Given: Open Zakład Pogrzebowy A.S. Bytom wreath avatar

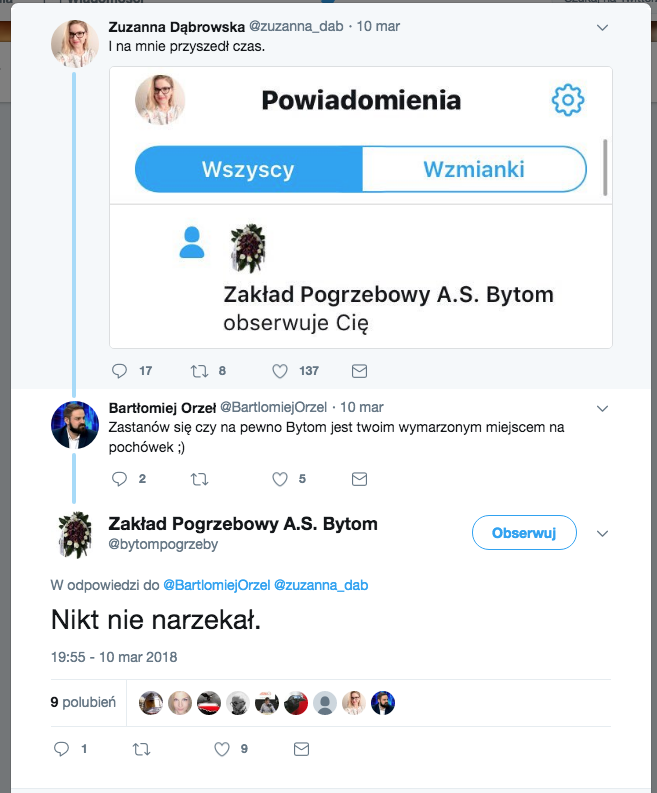Looking at the screenshot, I should pyautogui.click(x=75, y=535).
